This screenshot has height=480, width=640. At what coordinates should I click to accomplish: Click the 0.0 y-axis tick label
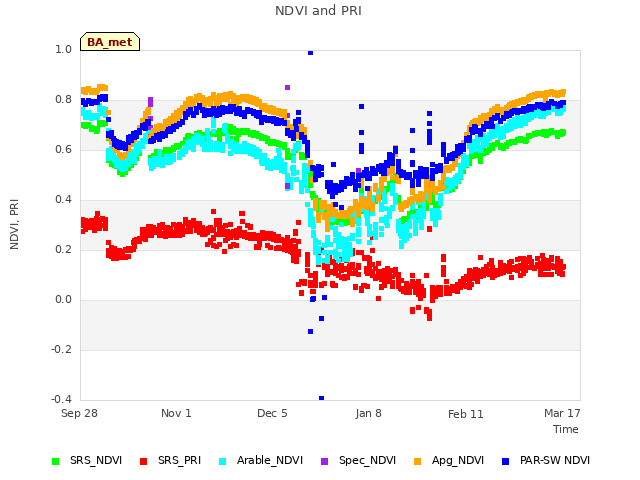click(x=63, y=300)
